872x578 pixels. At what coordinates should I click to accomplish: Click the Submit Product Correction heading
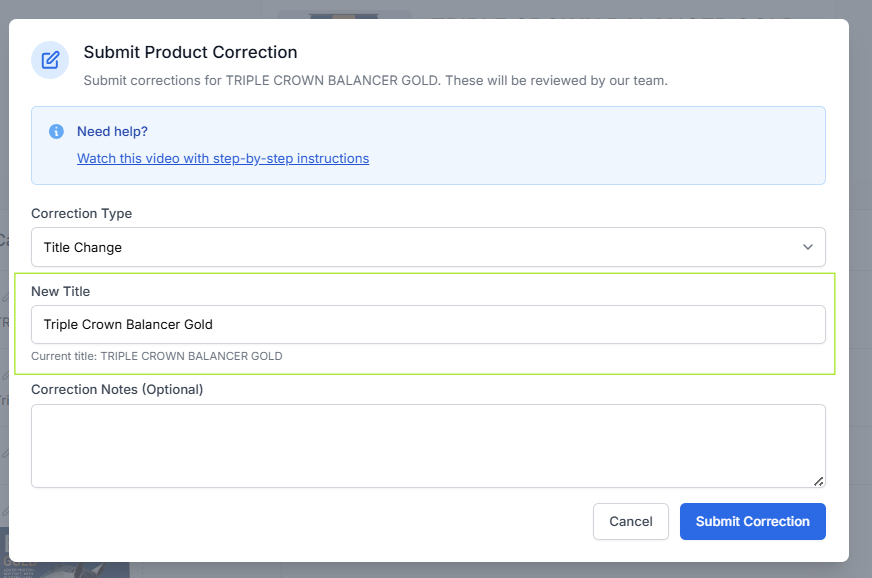[x=190, y=52]
